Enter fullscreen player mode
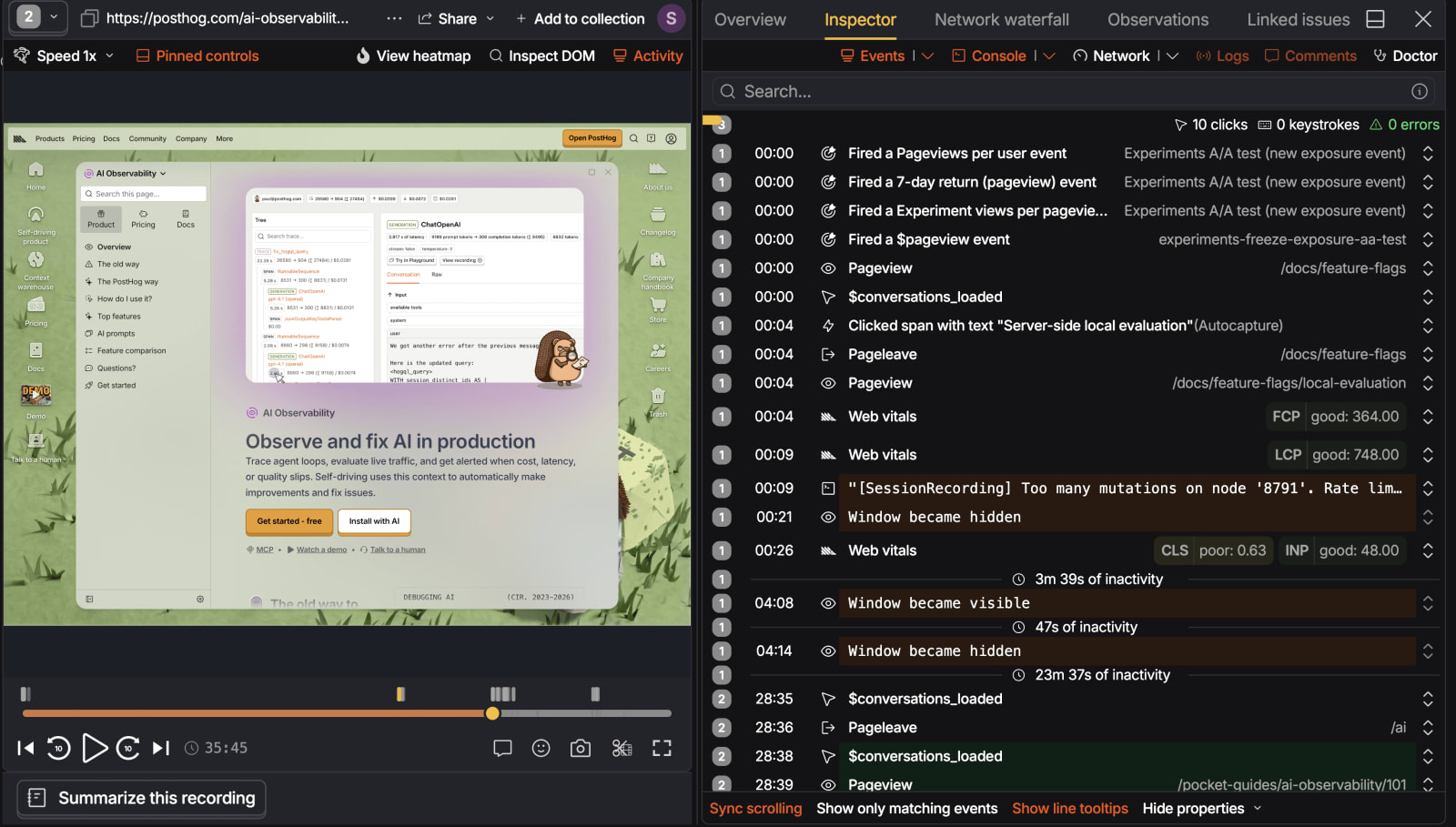 (662, 748)
